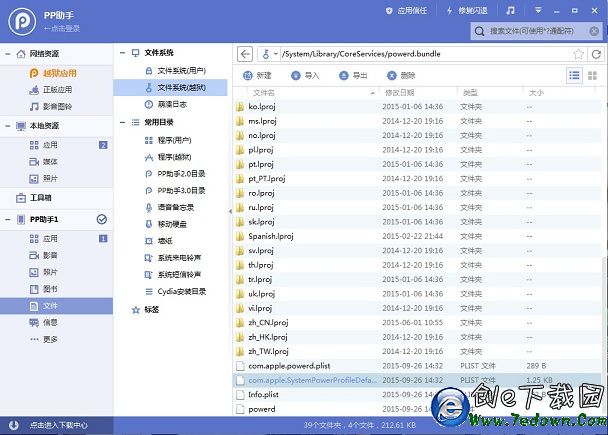
Task: Clear the search box with X icon
Action: (594, 31)
